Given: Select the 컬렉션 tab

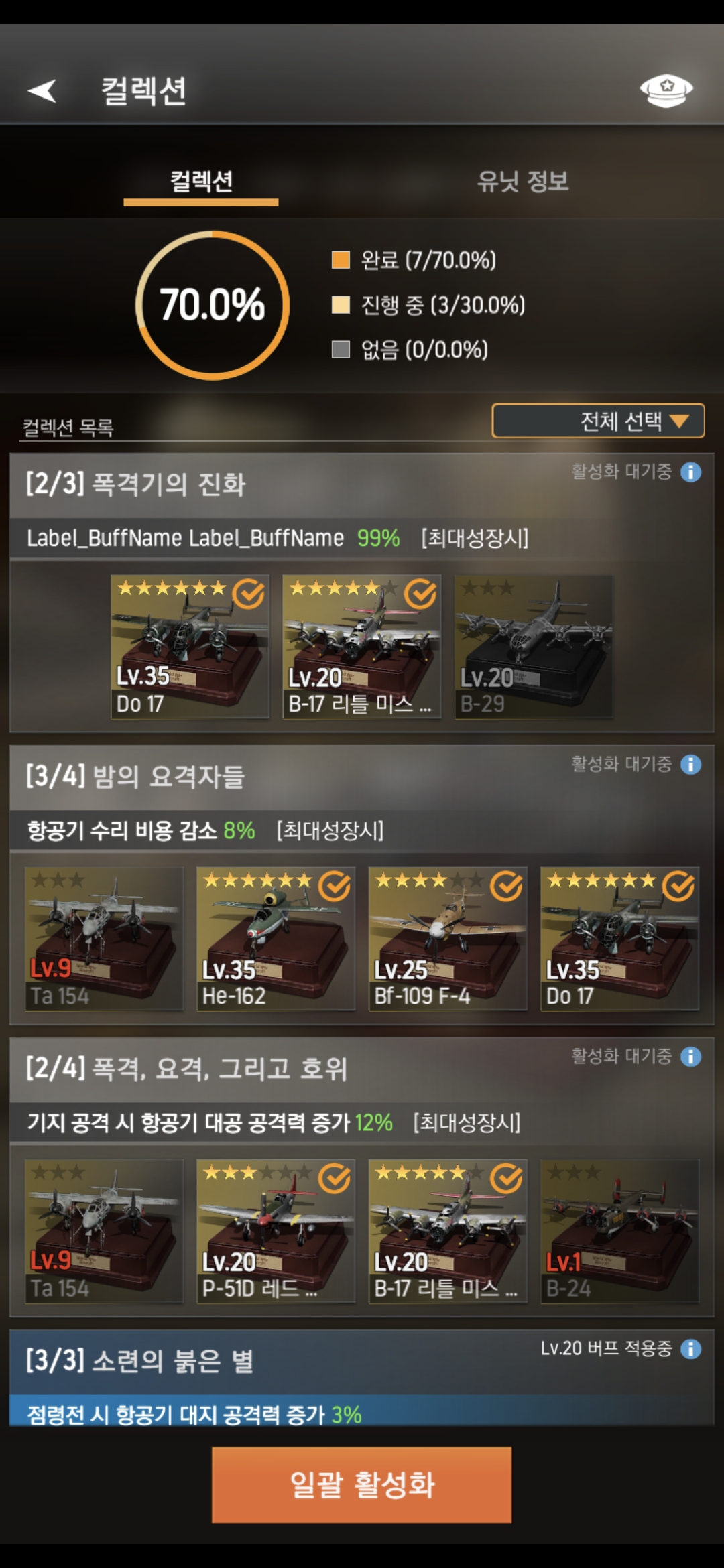Looking at the screenshot, I should (201, 181).
